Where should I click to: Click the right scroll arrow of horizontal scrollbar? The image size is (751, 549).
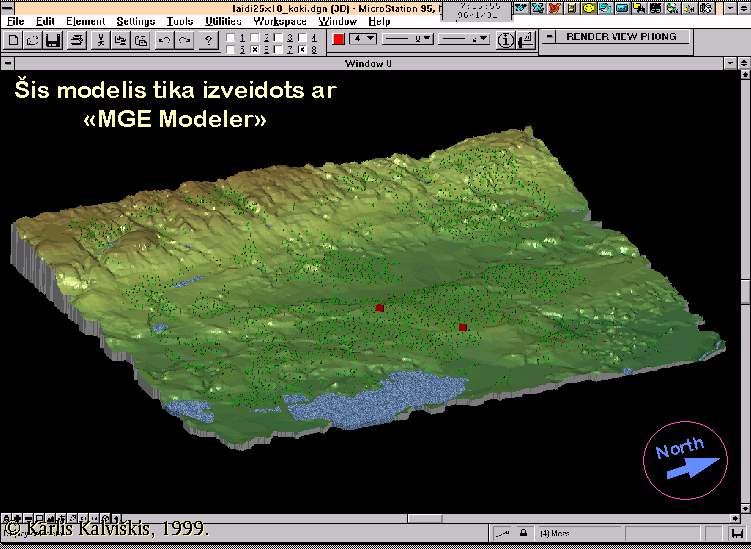tap(735, 518)
